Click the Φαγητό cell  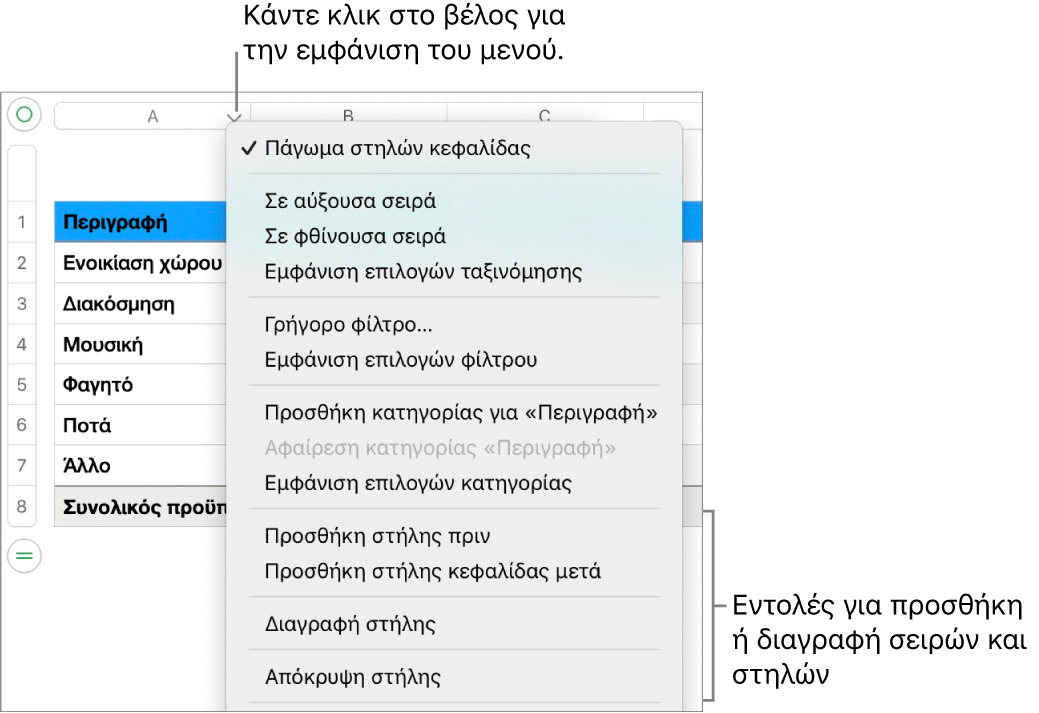140,385
